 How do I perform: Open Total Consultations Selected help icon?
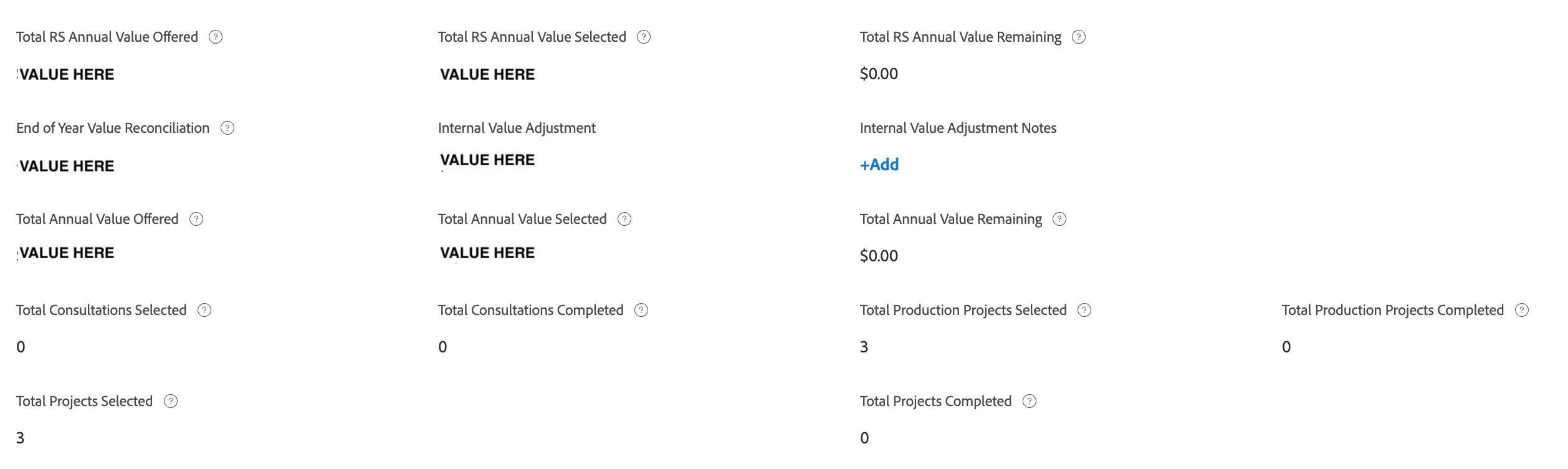pos(204,311)
